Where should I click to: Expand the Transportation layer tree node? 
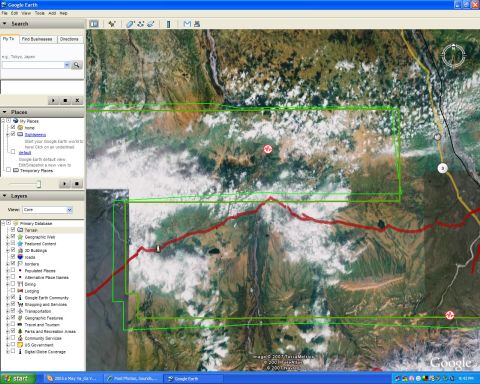click(7, 311)
